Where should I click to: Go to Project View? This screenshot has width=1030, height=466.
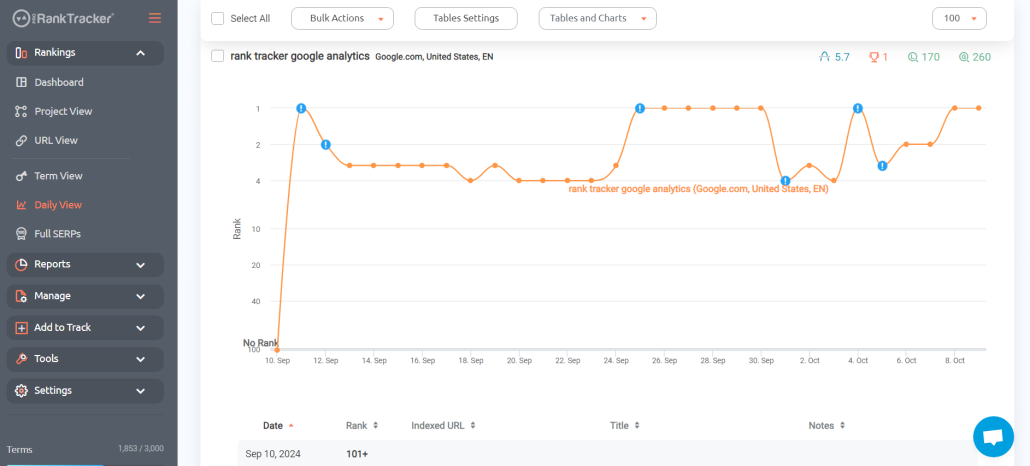63,111
